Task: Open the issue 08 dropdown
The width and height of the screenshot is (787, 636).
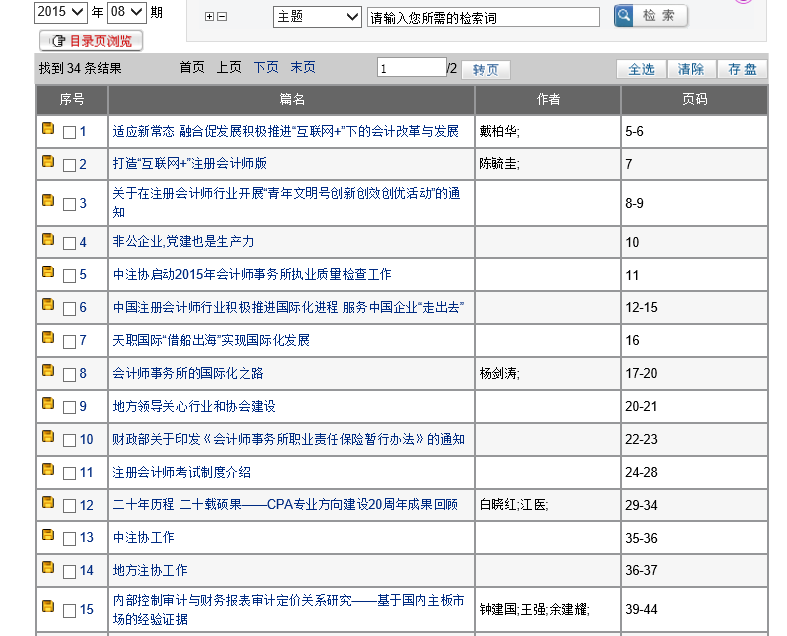Action: [x=126, y=13]
